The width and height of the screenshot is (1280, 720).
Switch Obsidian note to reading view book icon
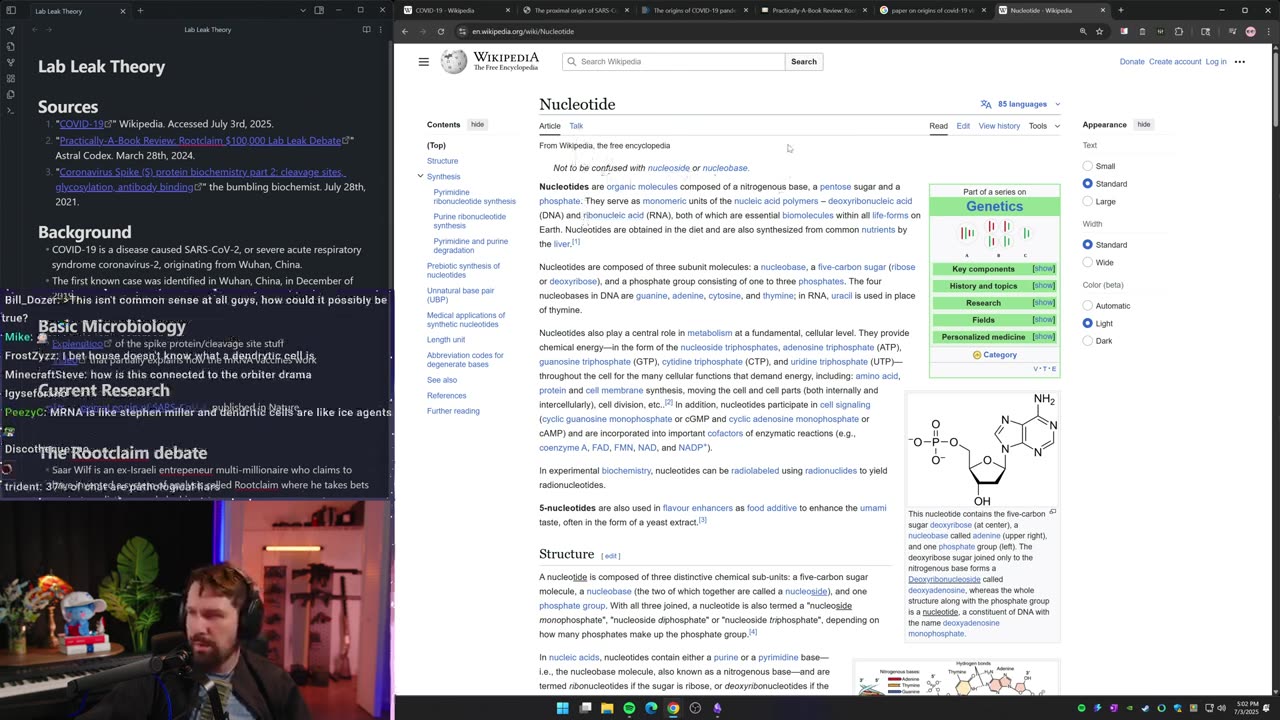coord(366,30)
